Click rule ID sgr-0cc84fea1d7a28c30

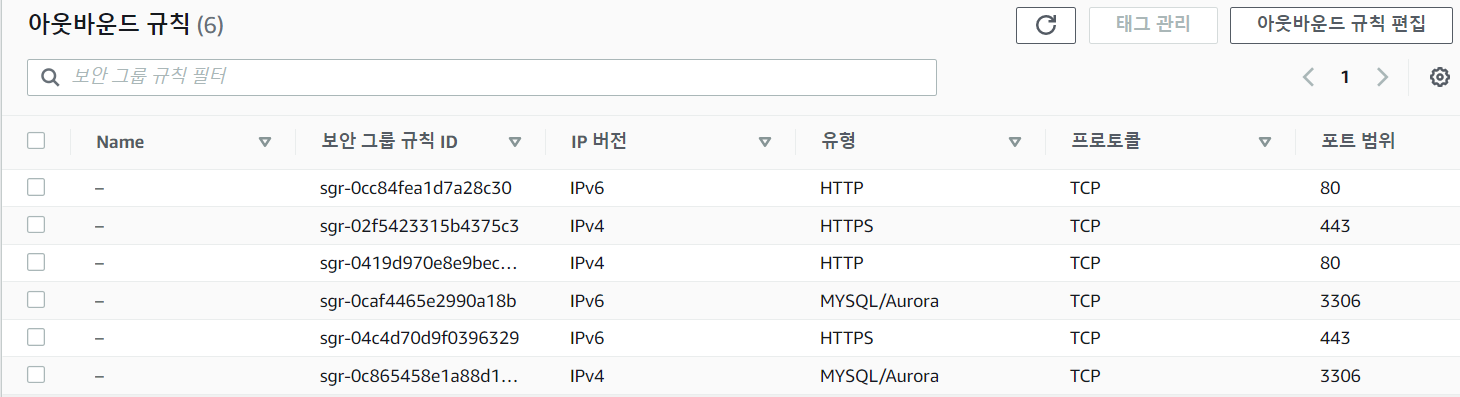416,188
